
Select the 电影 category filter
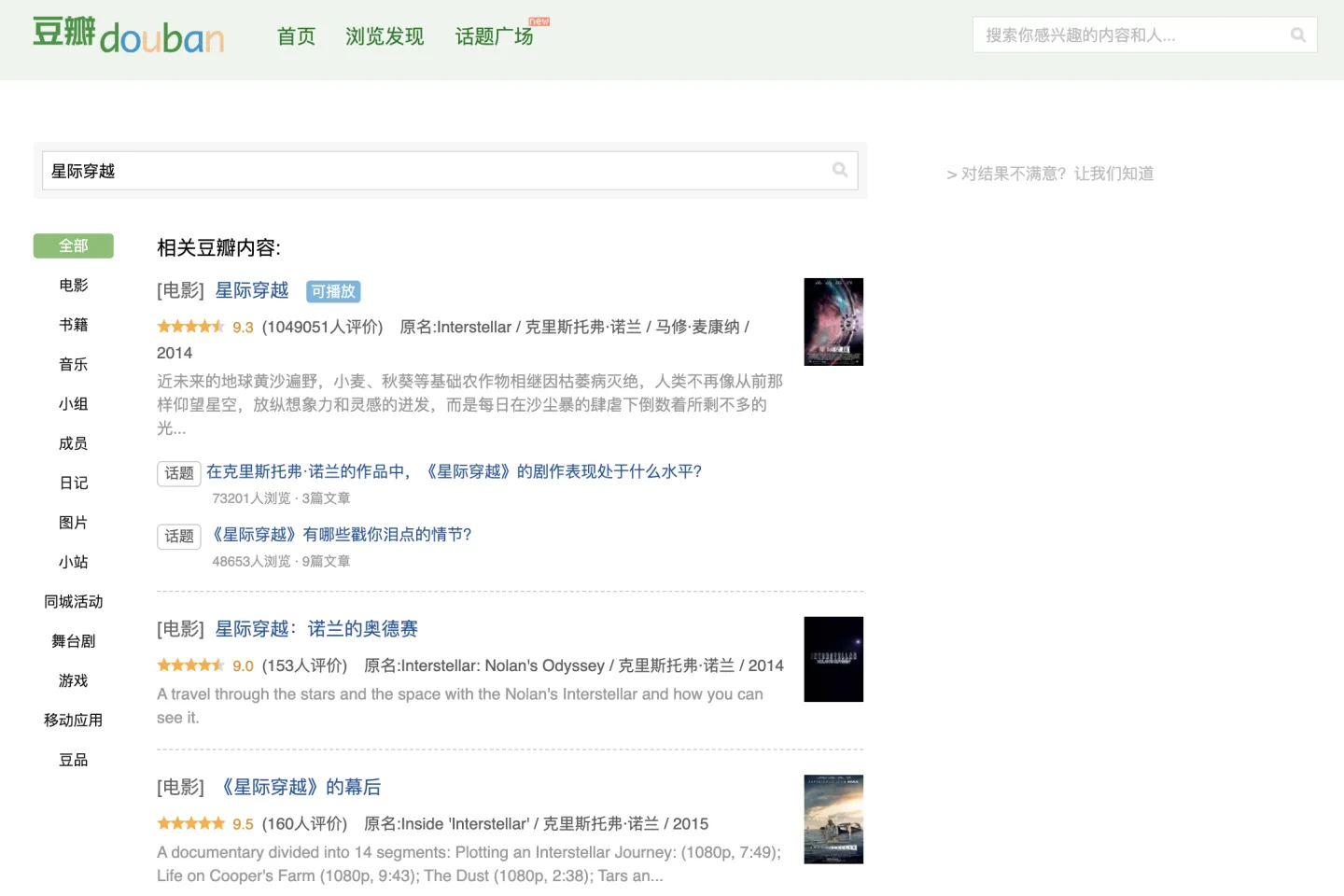point(74,286)
